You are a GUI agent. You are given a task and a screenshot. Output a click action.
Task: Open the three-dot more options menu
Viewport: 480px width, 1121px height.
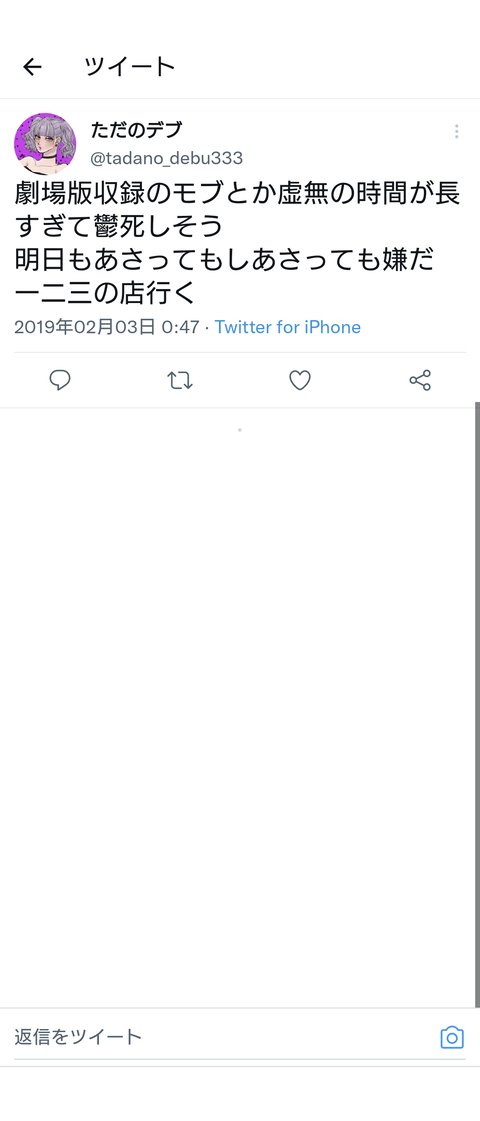(x=456, y=132)
